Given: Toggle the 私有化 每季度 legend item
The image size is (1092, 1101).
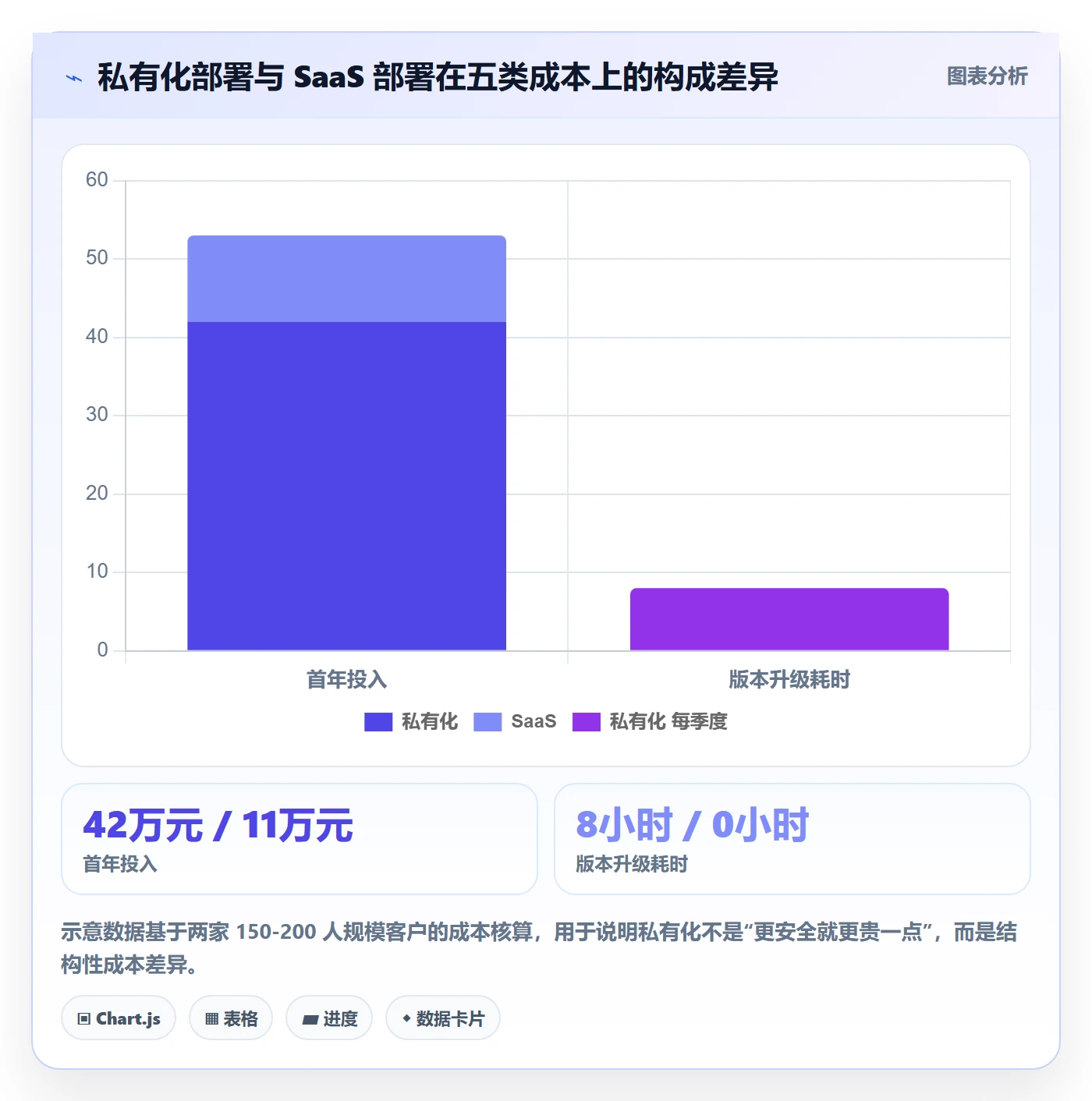Looking at the screenshot, I should [x=650, y=721].
